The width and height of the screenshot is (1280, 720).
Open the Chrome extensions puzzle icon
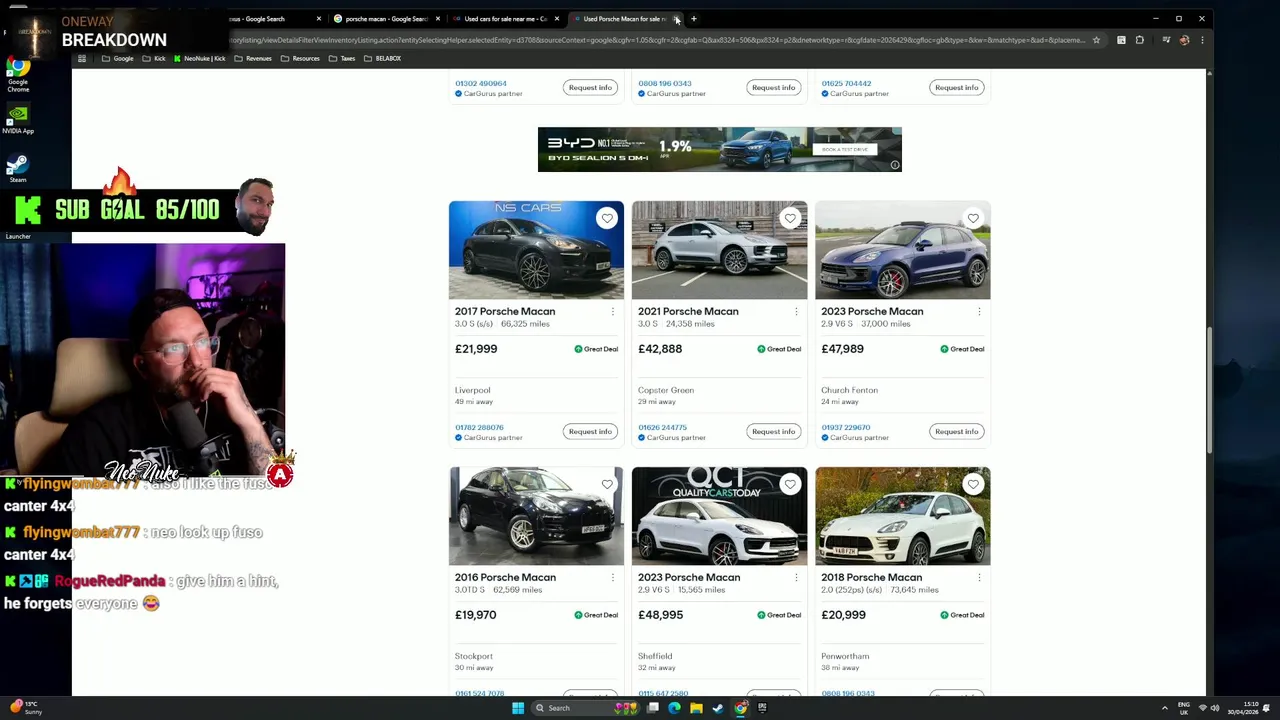[1140, 40]
